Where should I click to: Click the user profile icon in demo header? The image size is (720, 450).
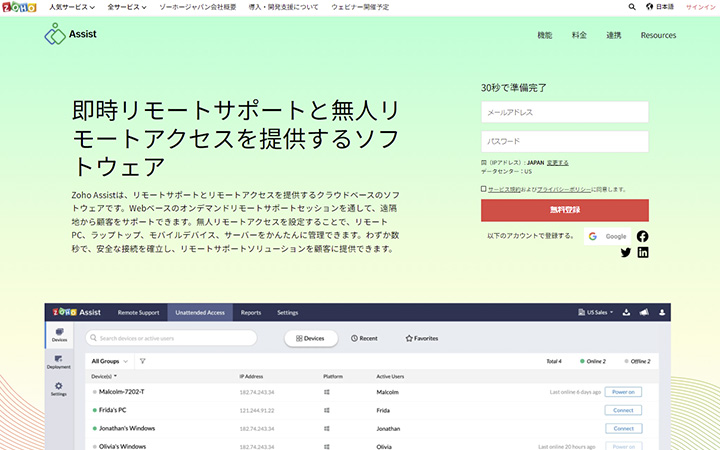(x=662, y=312)
